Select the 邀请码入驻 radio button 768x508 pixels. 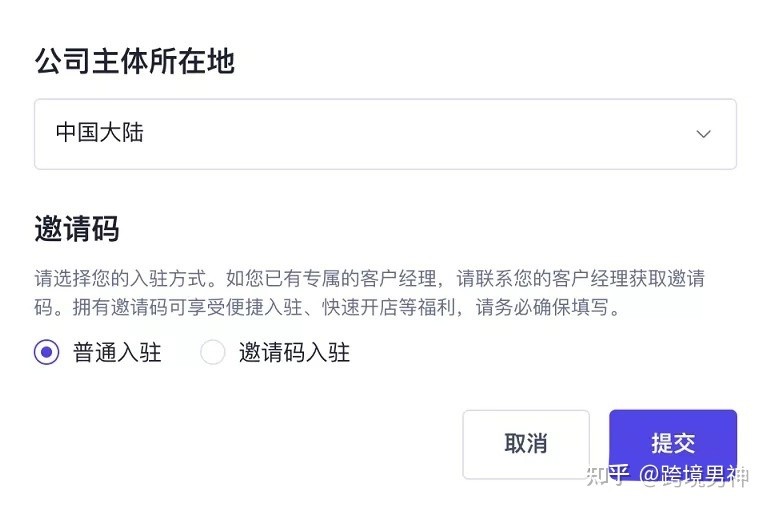click(x=213, y=352)
